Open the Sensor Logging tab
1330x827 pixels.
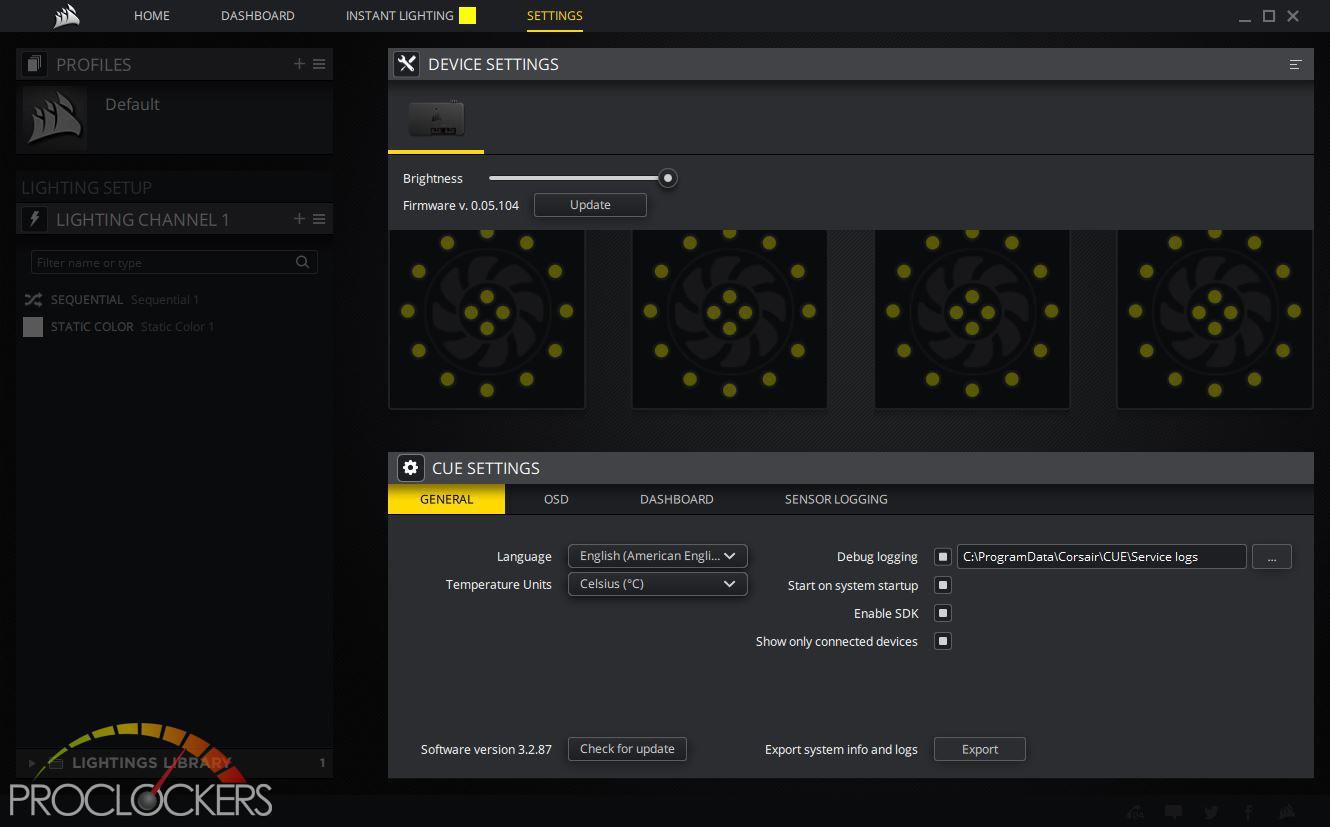click(836, 499)
